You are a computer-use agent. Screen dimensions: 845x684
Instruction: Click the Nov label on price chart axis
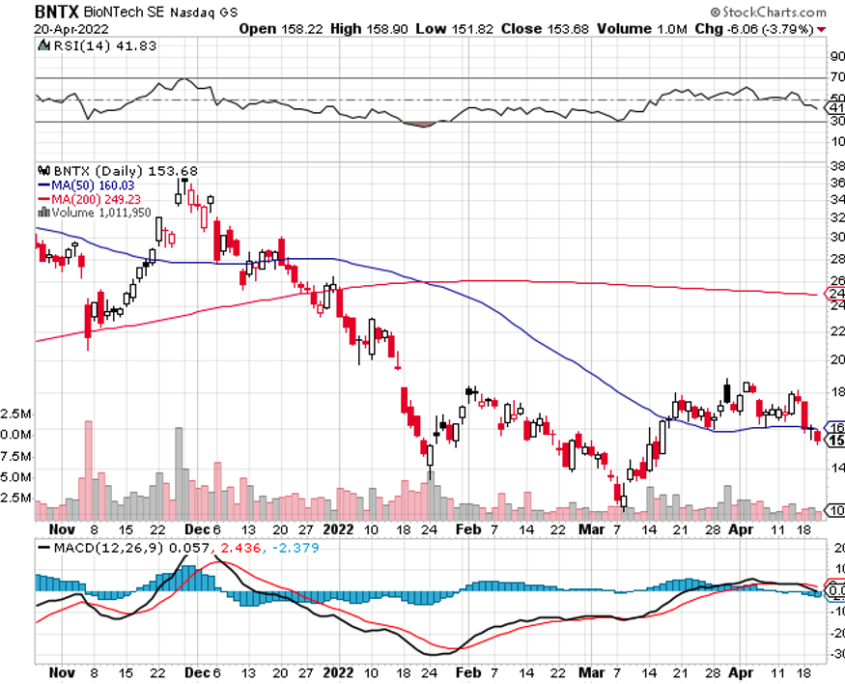coord(62,529)
